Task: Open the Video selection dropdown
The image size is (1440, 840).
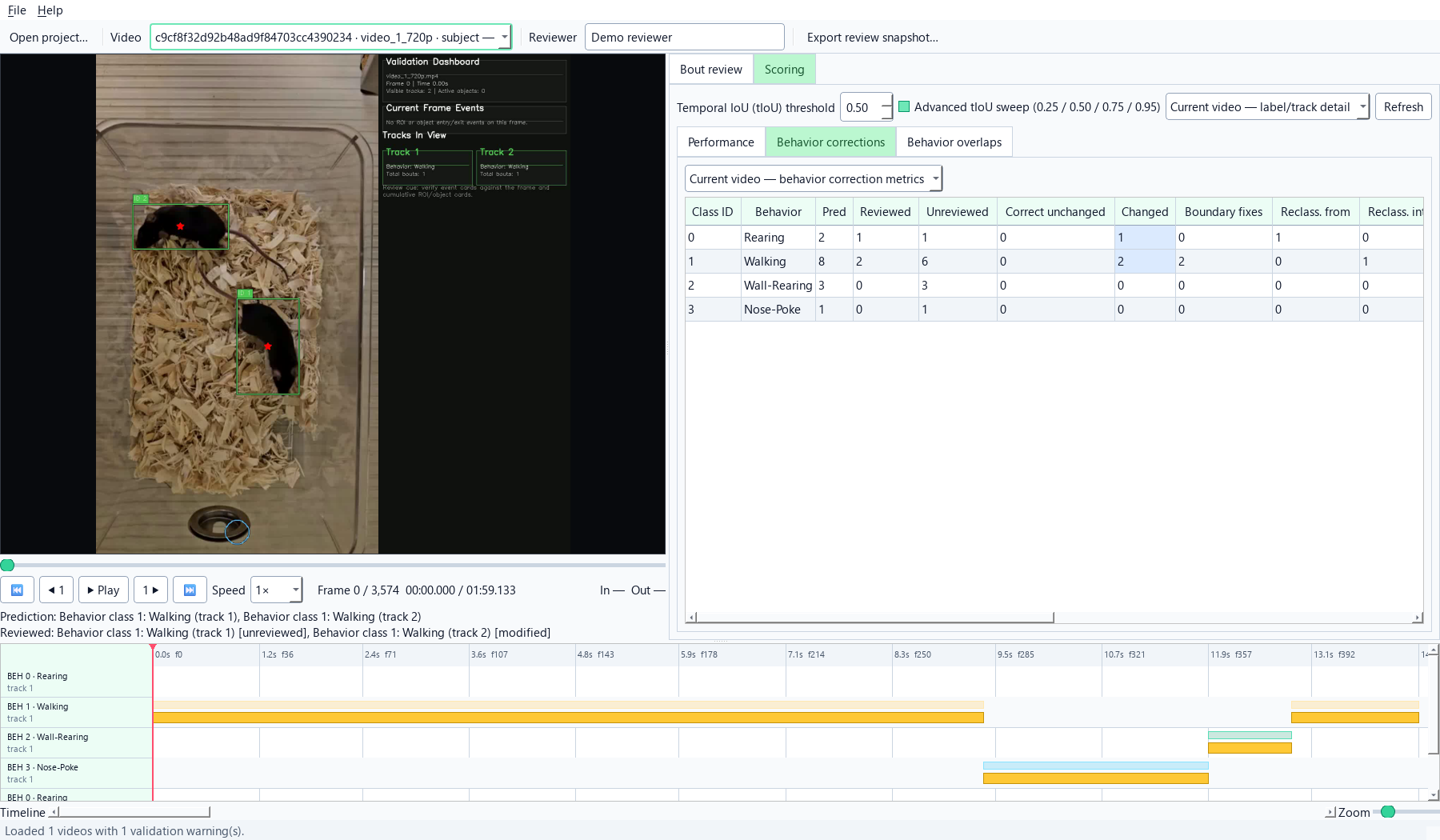Action: click(330, 38)
